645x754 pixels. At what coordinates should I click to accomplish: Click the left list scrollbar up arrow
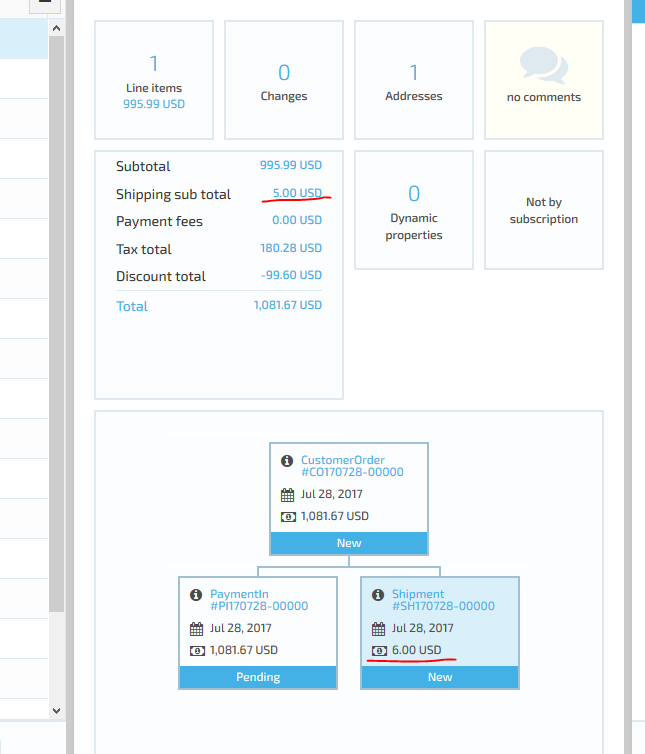click(x=56, y=28)
